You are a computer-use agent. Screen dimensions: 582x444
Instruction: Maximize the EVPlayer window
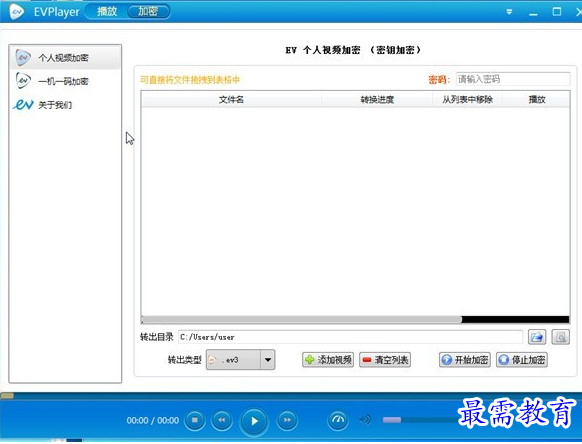click(x=557, y=12)
